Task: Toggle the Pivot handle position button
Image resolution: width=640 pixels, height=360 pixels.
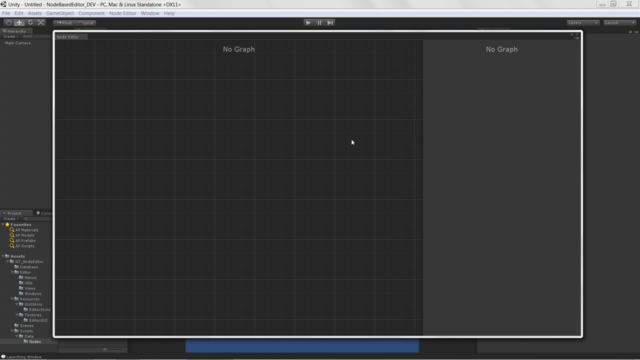Action: point(64,23)
